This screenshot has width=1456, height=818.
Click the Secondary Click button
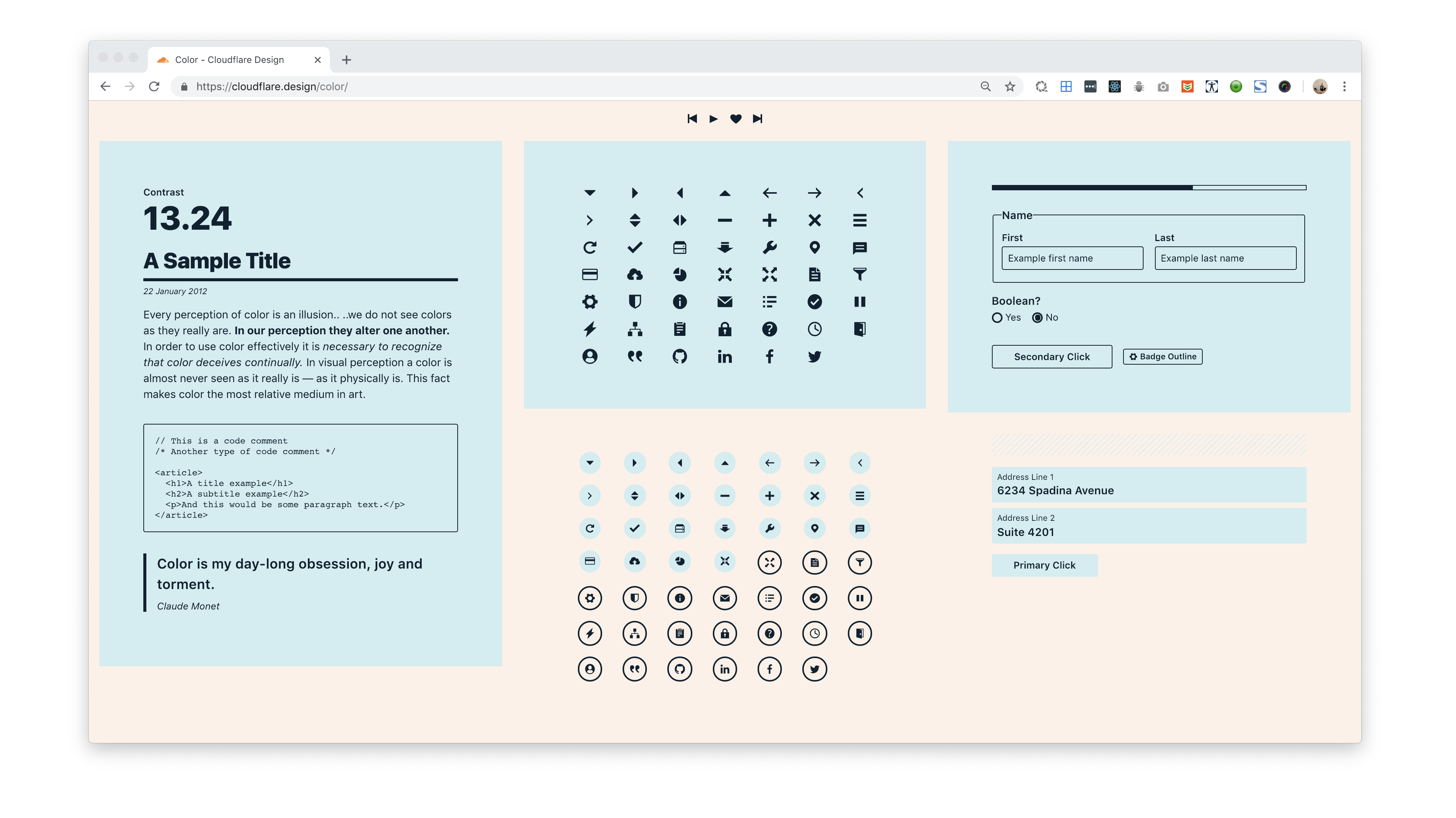(x=1052, y=357)
